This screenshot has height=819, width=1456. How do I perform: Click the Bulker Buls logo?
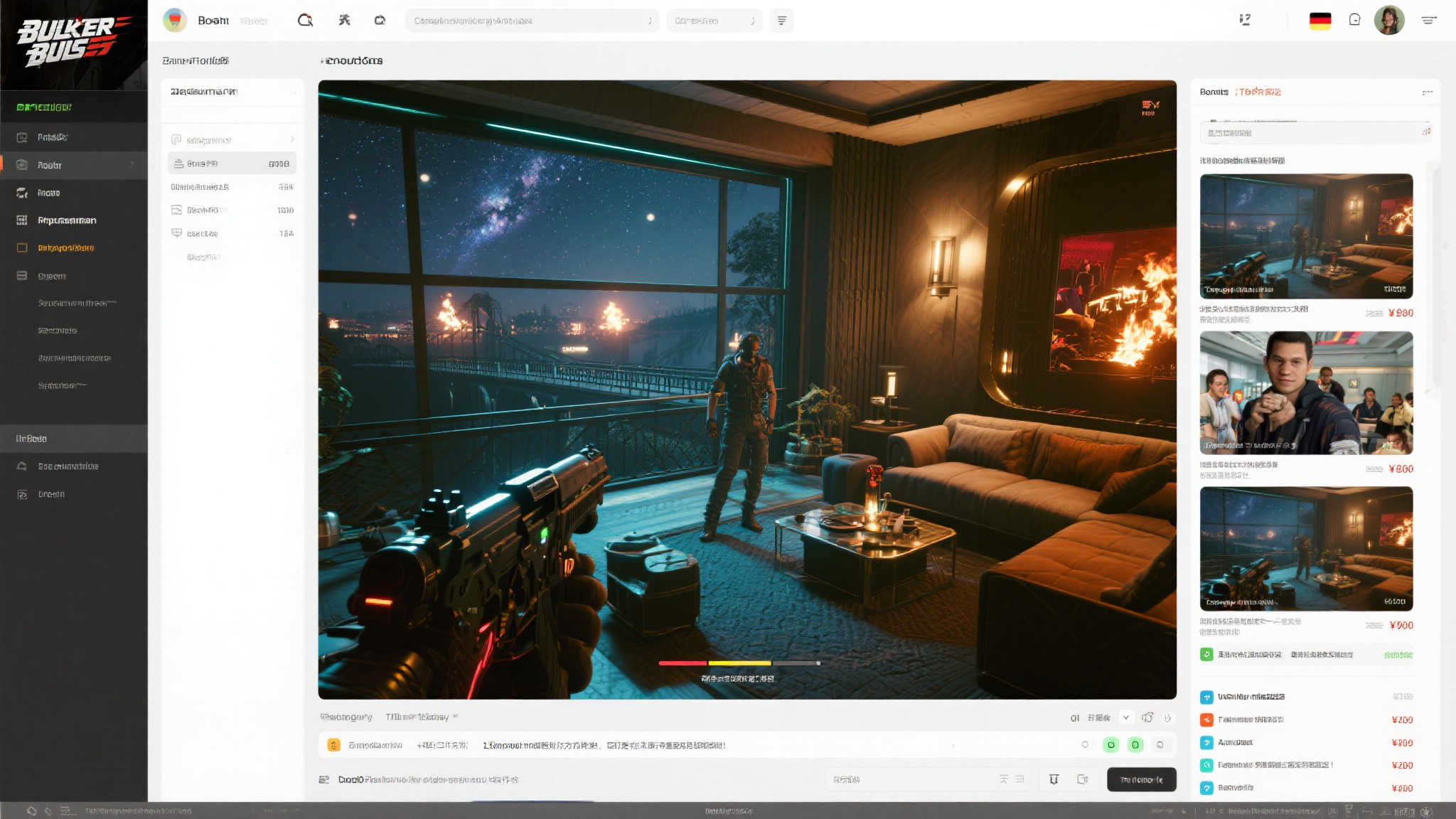pos(73,43)
